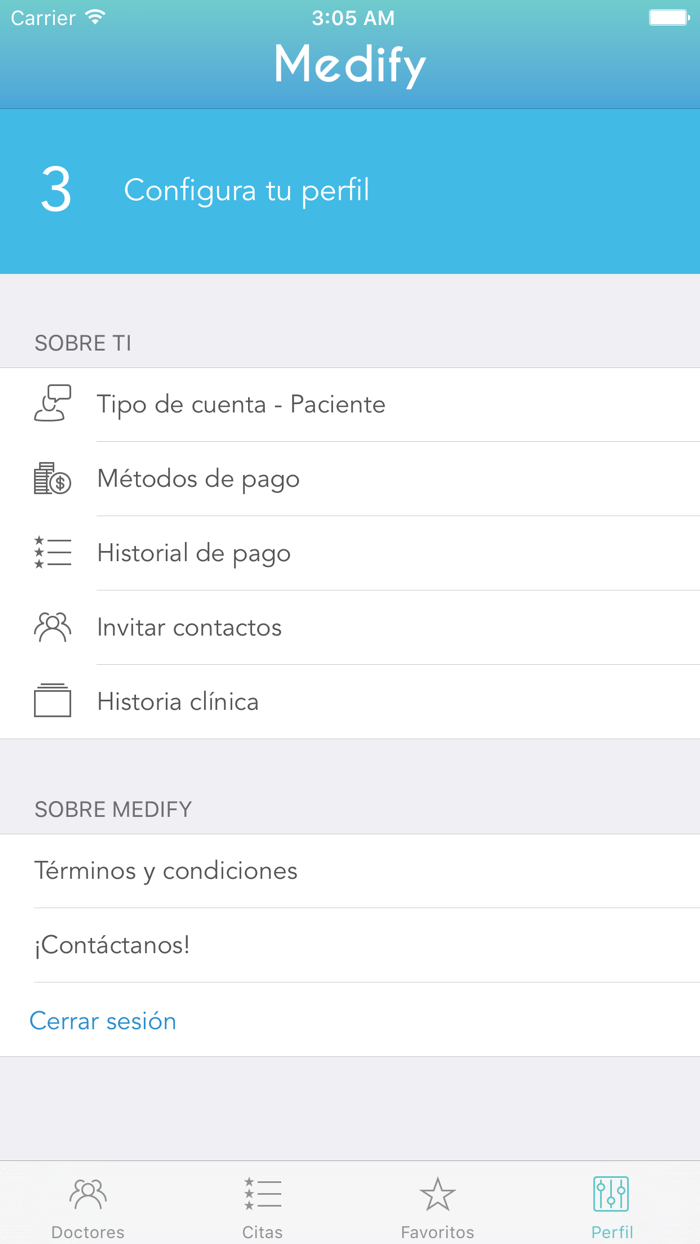This screenshot has width=700, height=1244.
Task: Switch to the Favoritos tab
Action: tap(437, 1205)
